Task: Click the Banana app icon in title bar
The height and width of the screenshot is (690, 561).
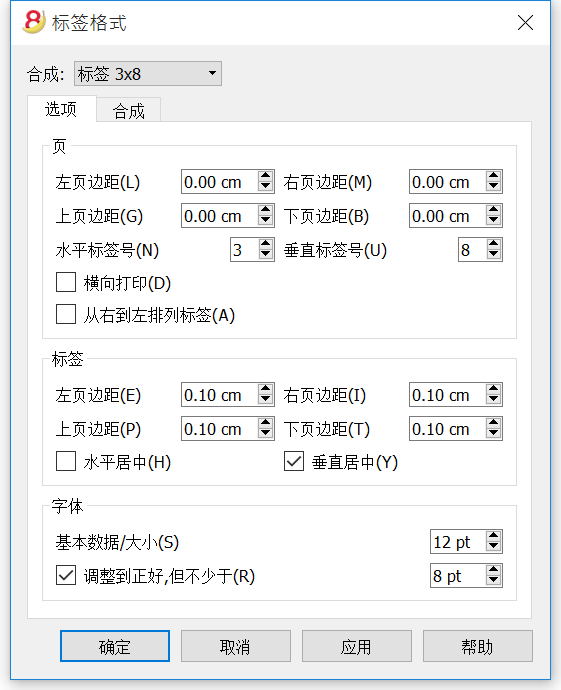Action: click(34, 22)
